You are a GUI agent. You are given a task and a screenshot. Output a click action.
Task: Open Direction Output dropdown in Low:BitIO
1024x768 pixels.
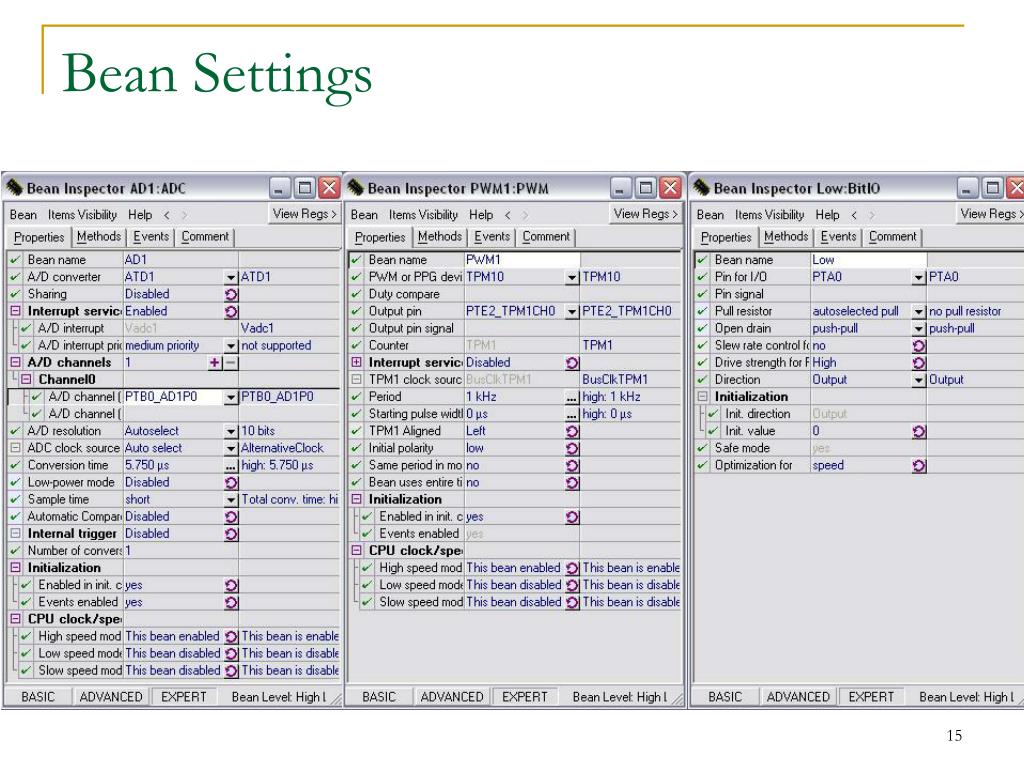coord(919,380)
